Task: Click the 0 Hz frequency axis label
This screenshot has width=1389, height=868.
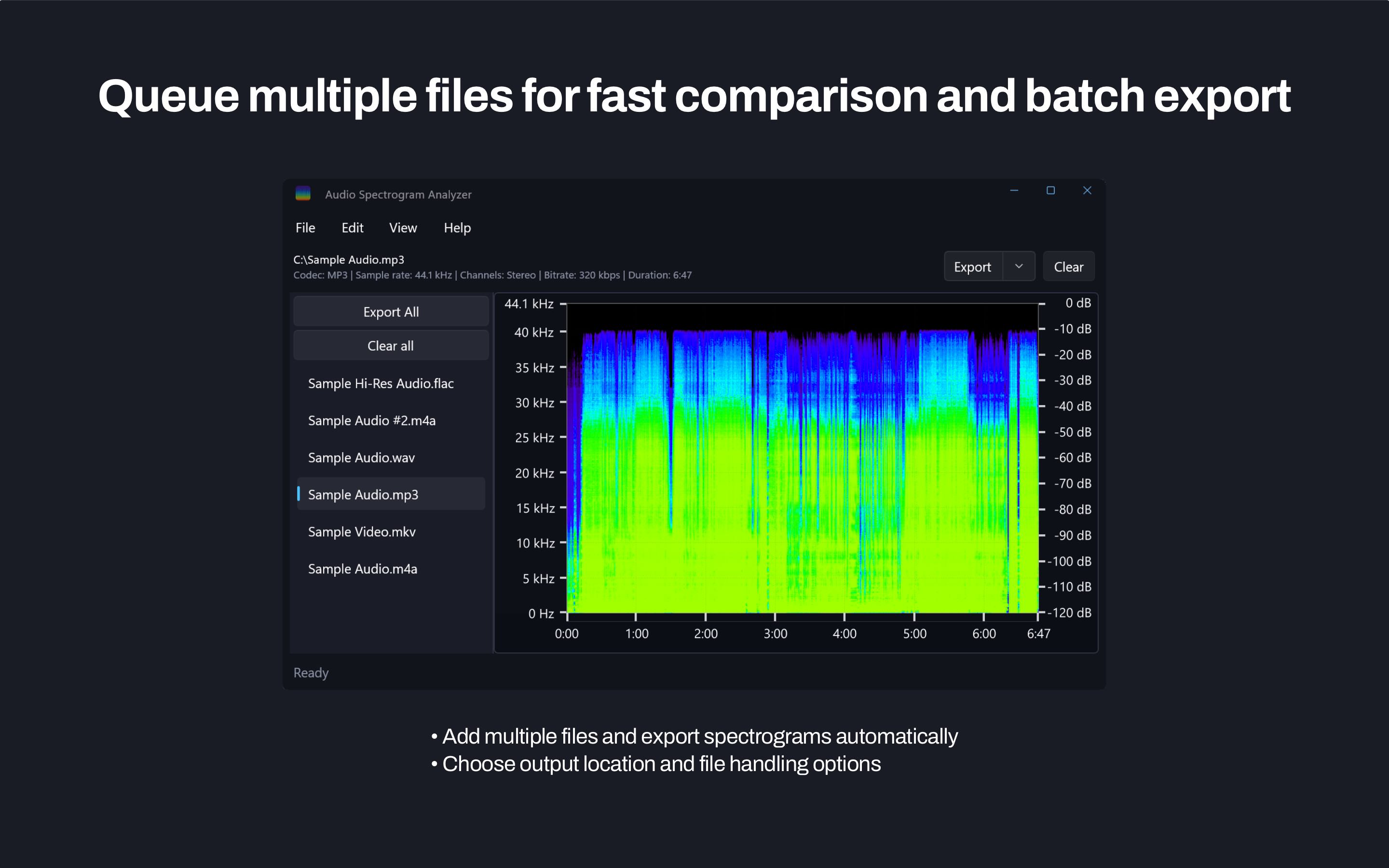Action: 541,614
